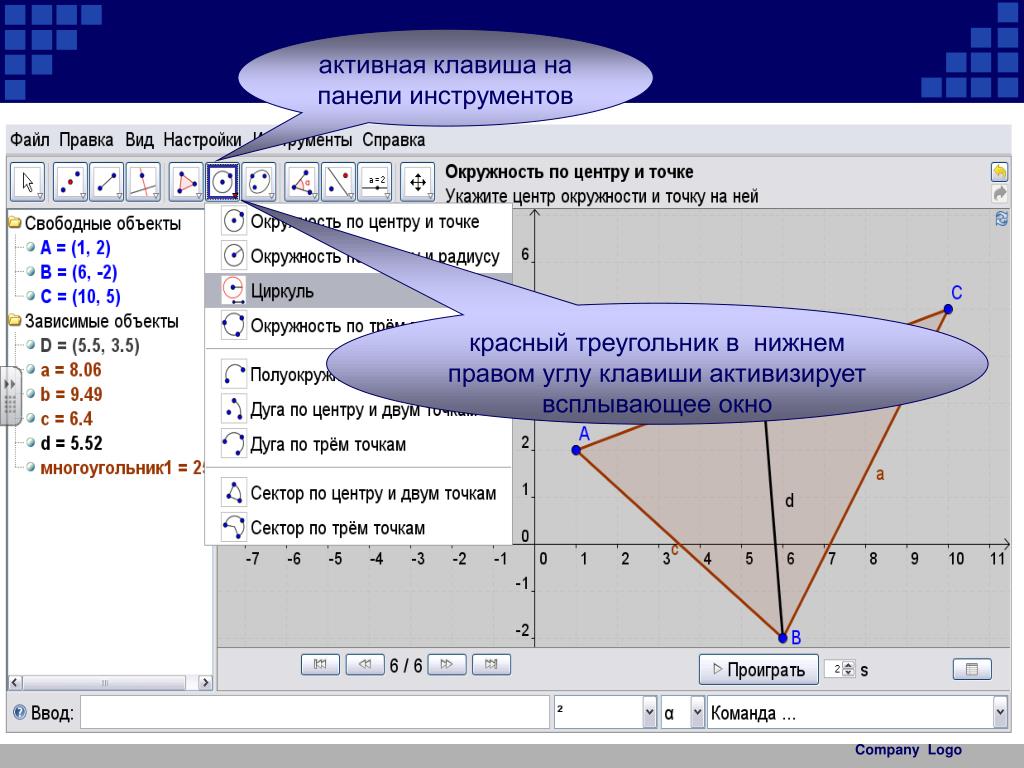Select the Circle with center tool button

pyautogui.click(x=223, y=182)
